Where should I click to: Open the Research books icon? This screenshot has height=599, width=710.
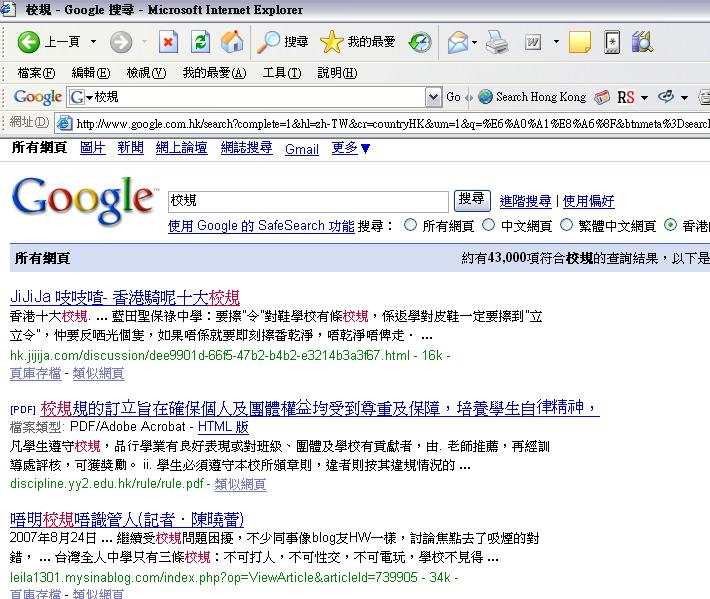[642, 42]
